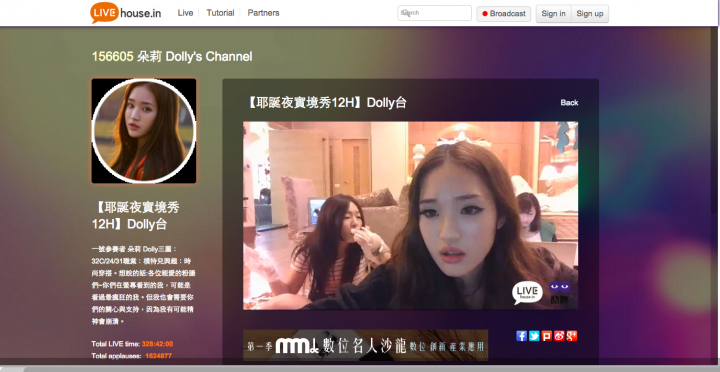
Task: Click the panel title '【耶誕夜實境秀12H】Dolly台'
Action: point(326,103)
